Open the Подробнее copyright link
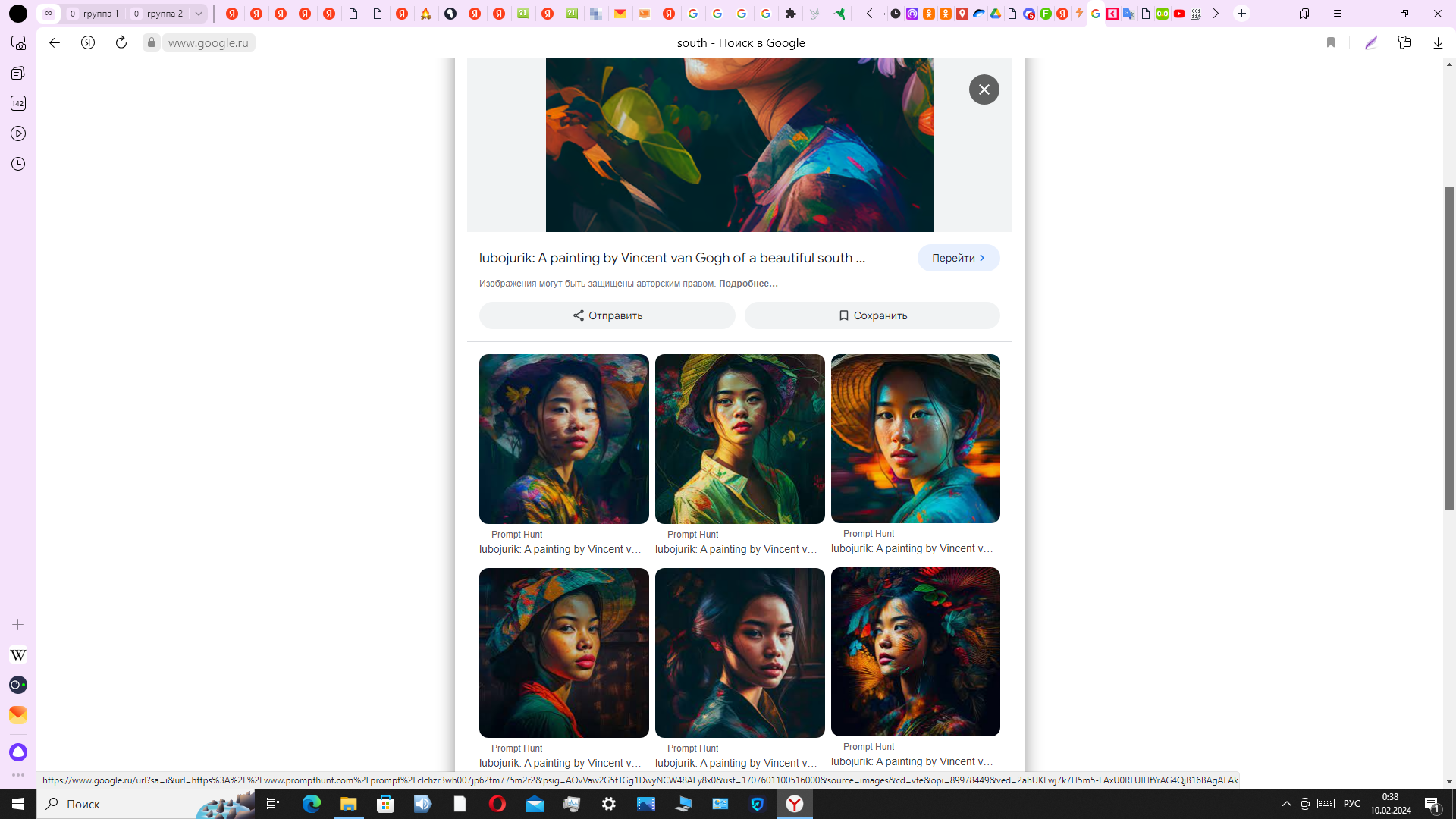This screenshot has height=819, width=1456. click(x=748, y=284)
